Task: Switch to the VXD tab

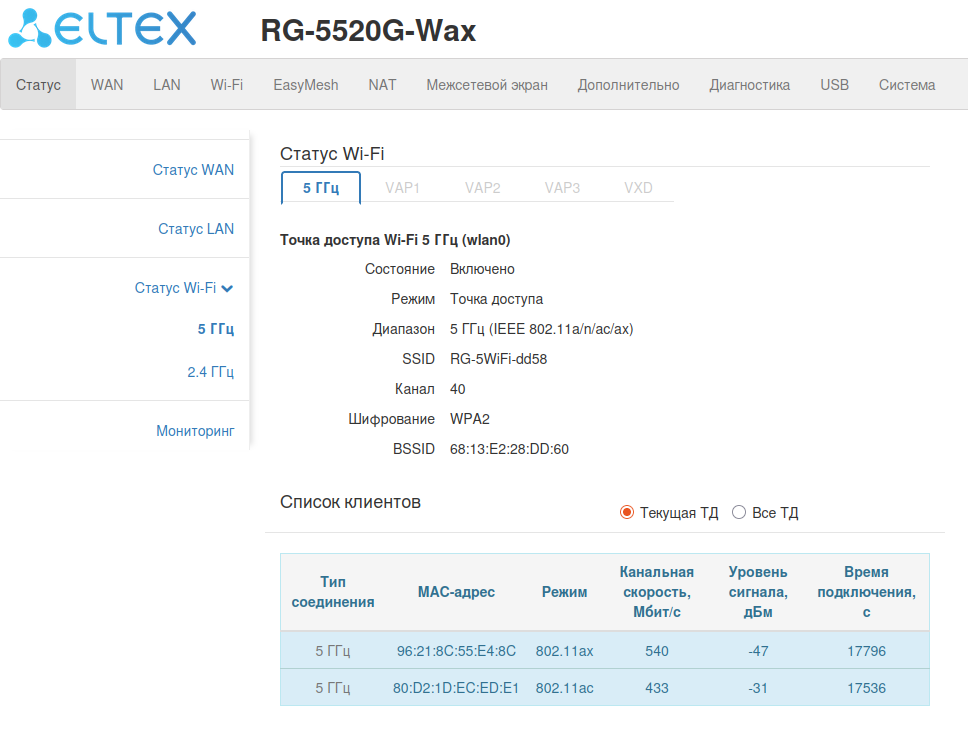Action: [x=638, y=188]
